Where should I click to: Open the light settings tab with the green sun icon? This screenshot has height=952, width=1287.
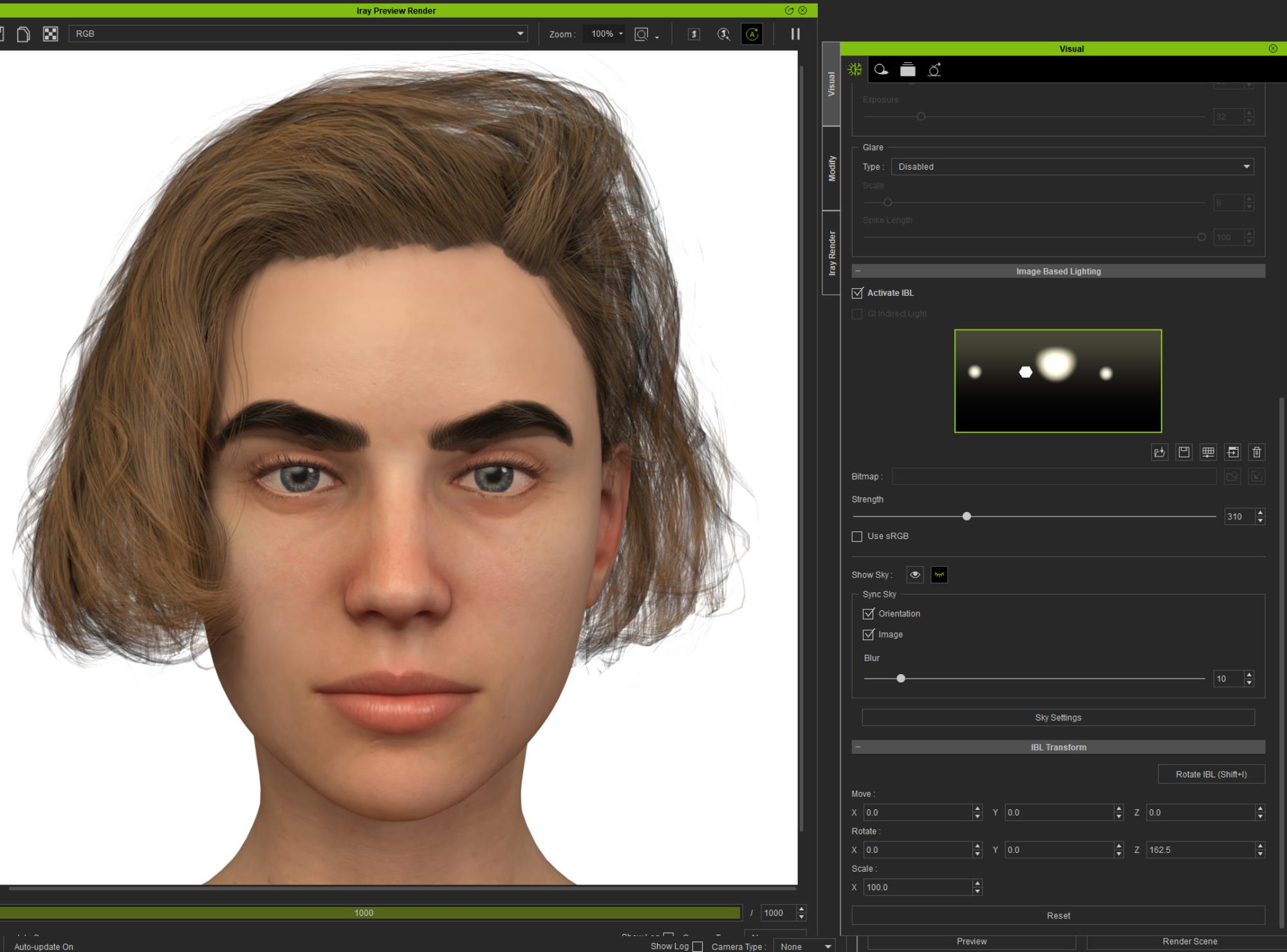coord(855,69)
